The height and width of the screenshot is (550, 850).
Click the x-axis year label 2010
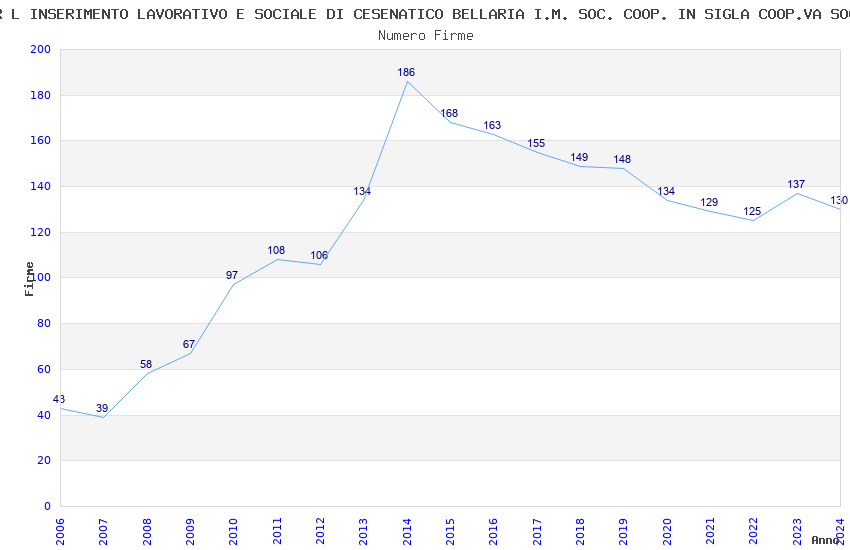(234, 532)
